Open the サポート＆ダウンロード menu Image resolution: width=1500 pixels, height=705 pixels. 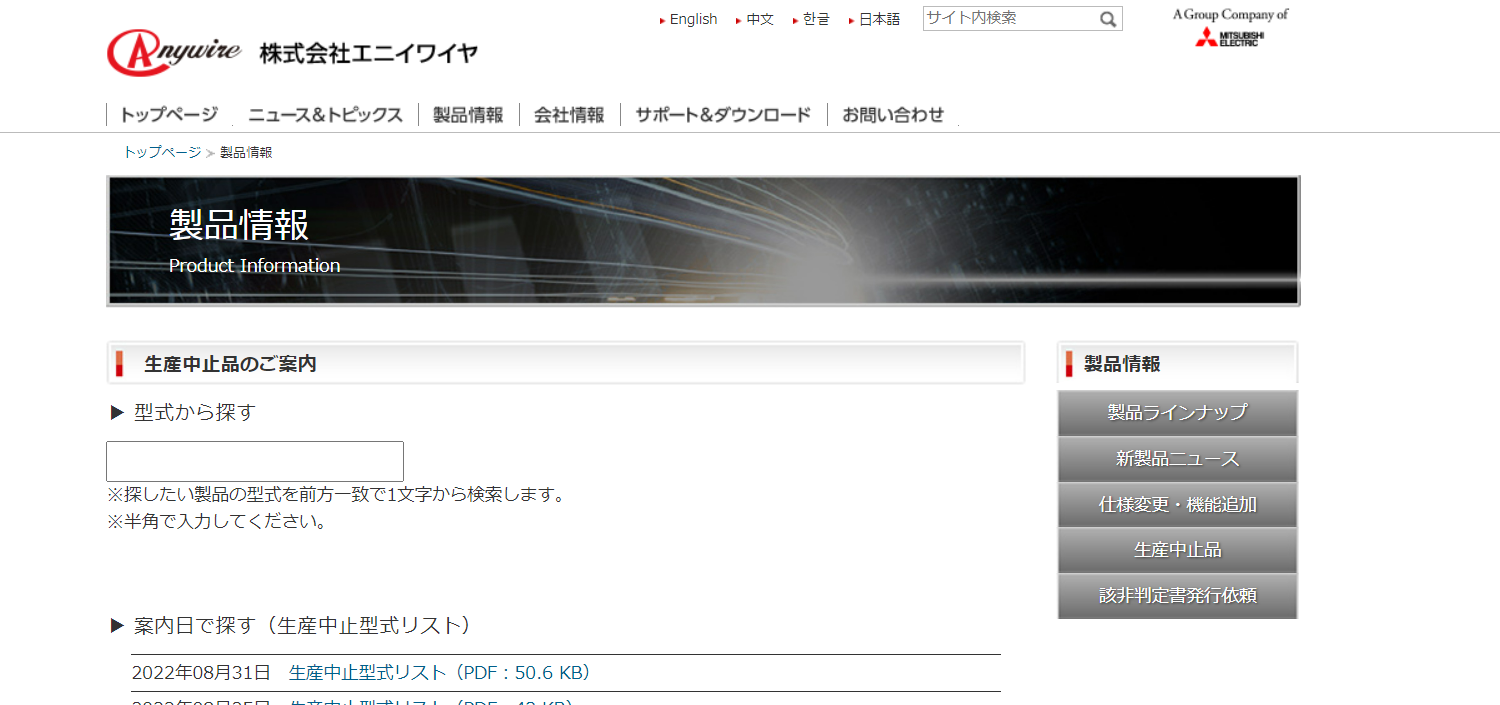coord(723,114)
